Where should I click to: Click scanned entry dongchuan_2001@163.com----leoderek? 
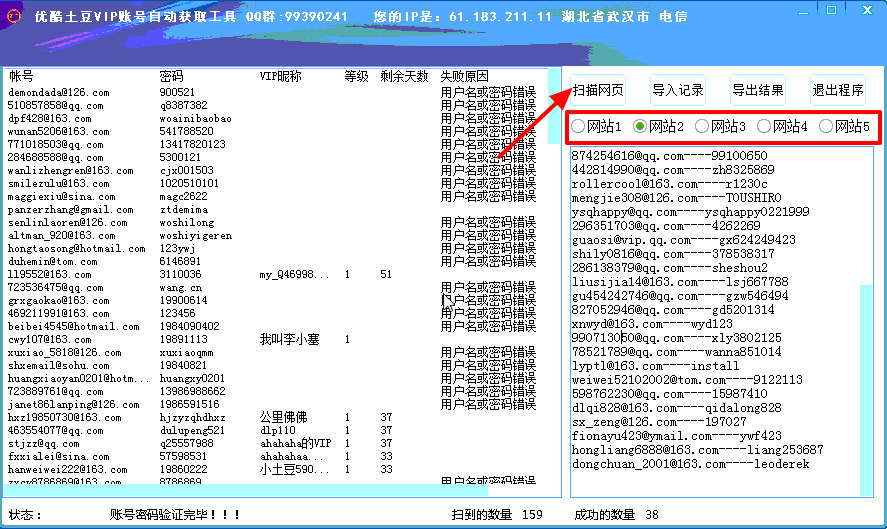pyautogui.click(x=690, y=465)
